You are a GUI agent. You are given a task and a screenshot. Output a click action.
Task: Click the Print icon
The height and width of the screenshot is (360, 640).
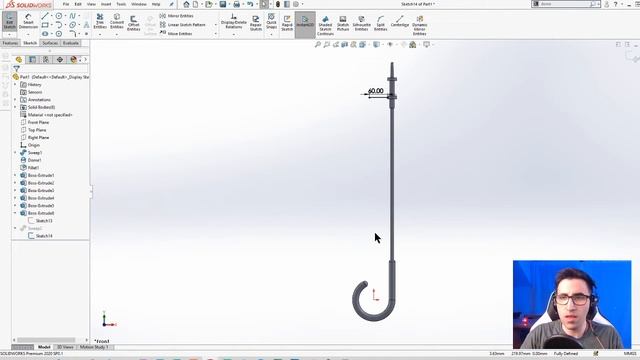point(236,4)
